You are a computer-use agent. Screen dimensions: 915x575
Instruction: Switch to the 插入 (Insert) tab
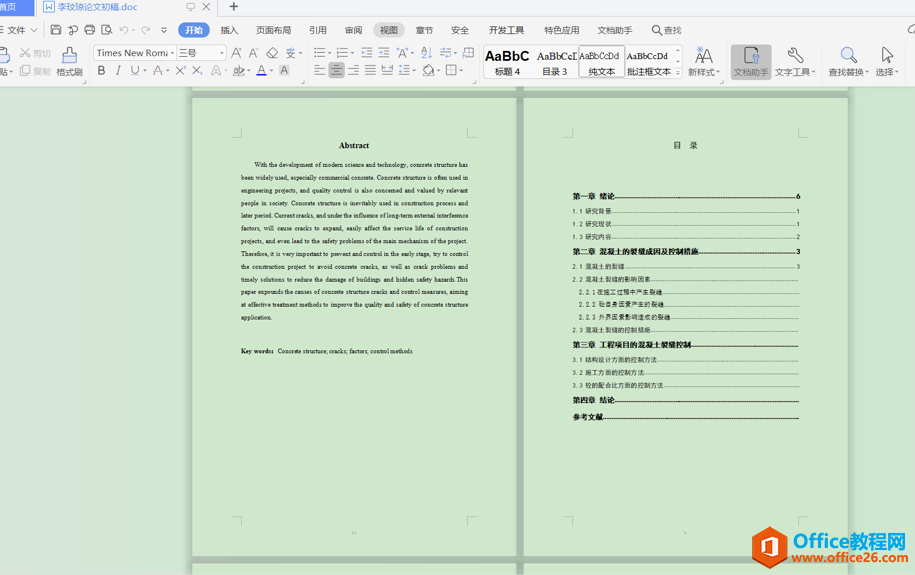coord(229,30)
